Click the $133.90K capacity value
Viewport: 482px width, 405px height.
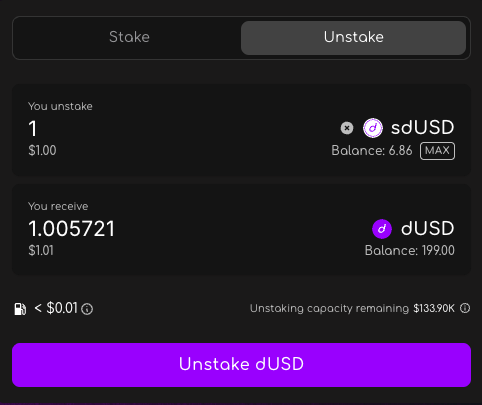click(434, 309)
